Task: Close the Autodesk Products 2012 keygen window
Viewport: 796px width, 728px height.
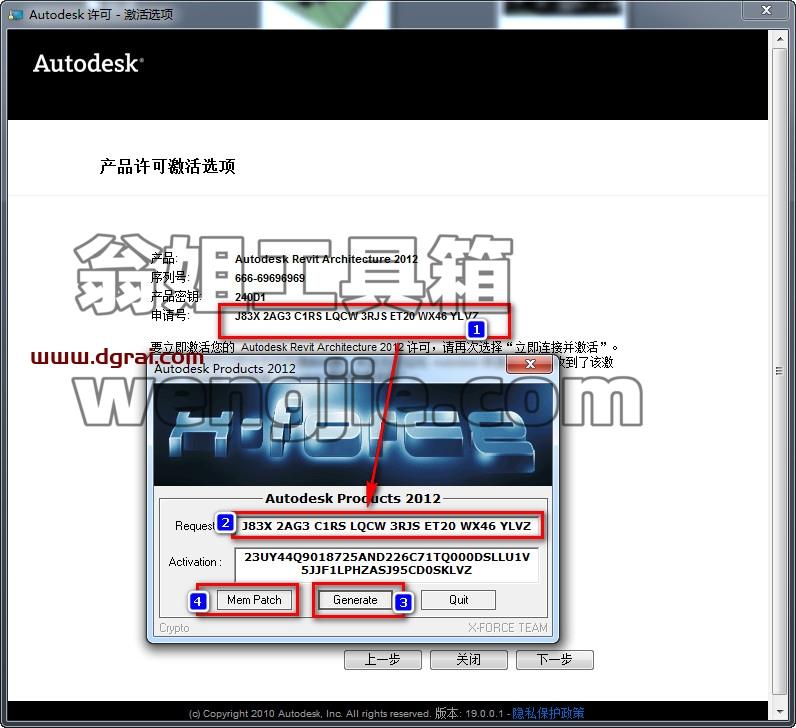Action: pyautogui.click(x=530, y=364)
